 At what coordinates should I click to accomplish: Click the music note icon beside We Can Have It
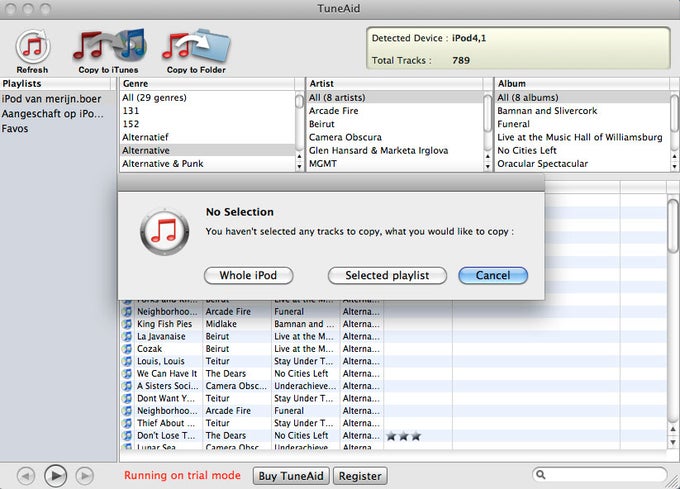[x=127, y=373]
